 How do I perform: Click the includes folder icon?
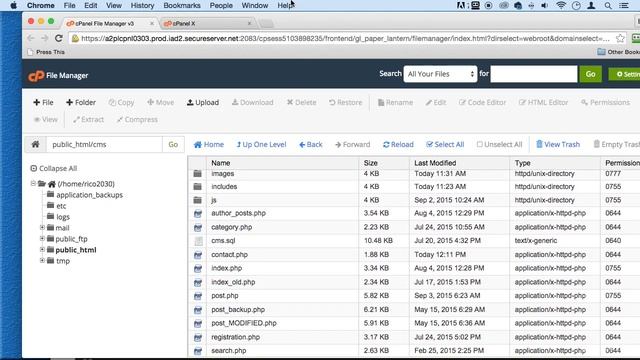click(x=198, y=187)
